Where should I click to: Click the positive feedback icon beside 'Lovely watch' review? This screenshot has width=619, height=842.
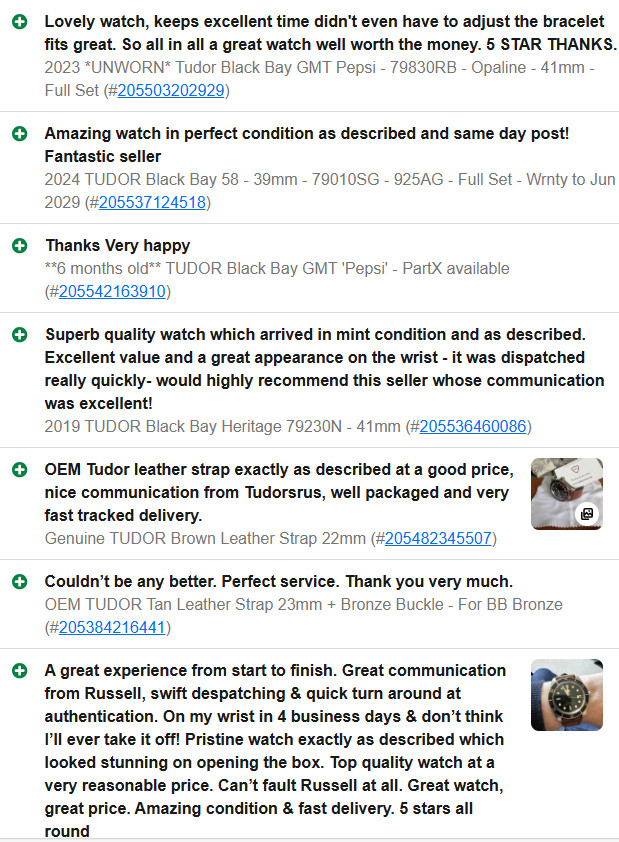(20, 22)
